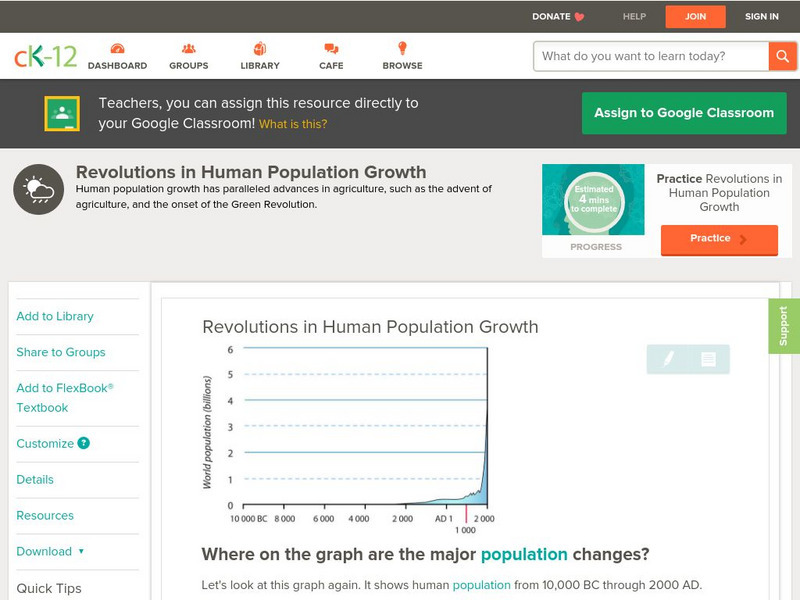The height and width of the screenshot is (600, 800).
Task: Click the Practice button arrow icon
Action: click(743, 239)
